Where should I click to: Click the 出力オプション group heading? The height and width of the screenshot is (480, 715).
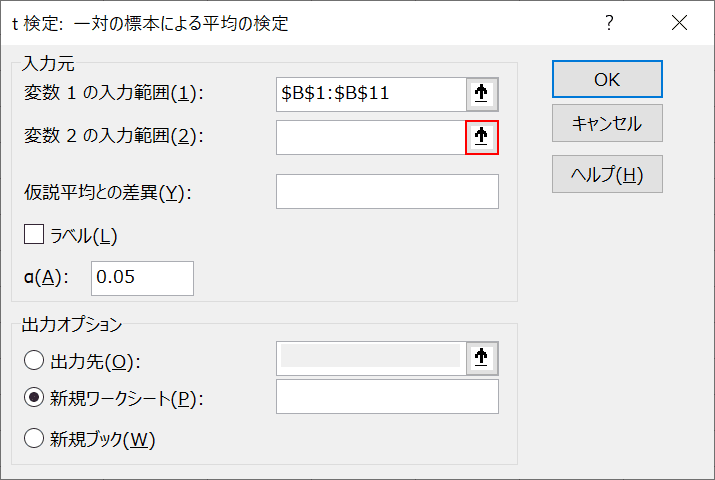pos(72,325)
